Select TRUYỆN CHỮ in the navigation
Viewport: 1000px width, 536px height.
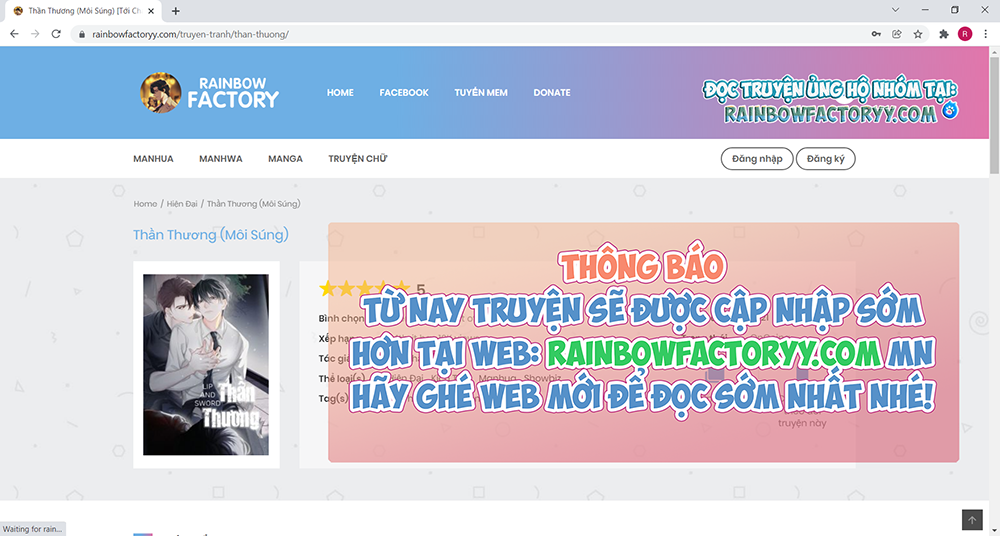[357, 159]
